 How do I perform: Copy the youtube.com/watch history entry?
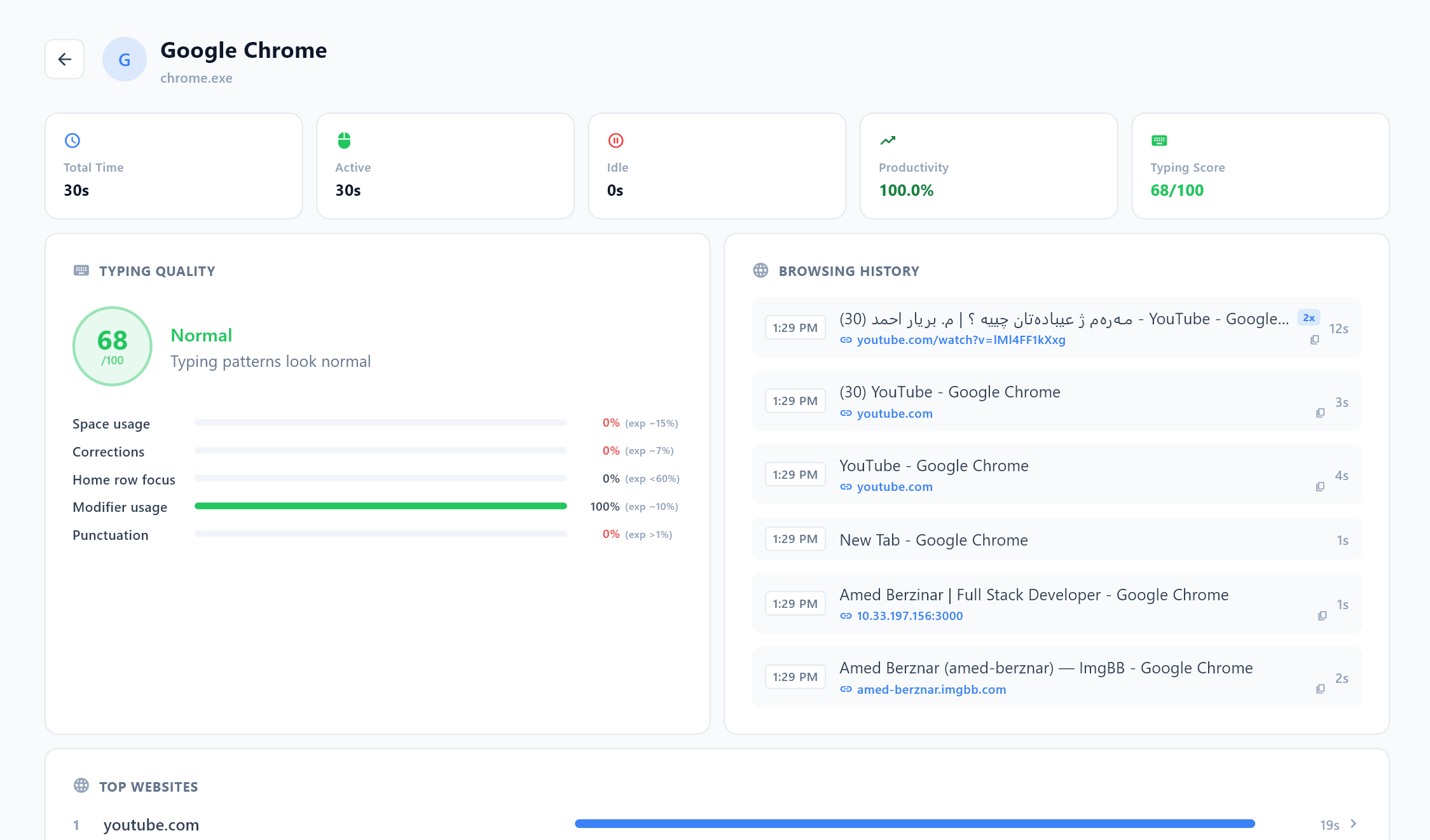point(1314,340)
